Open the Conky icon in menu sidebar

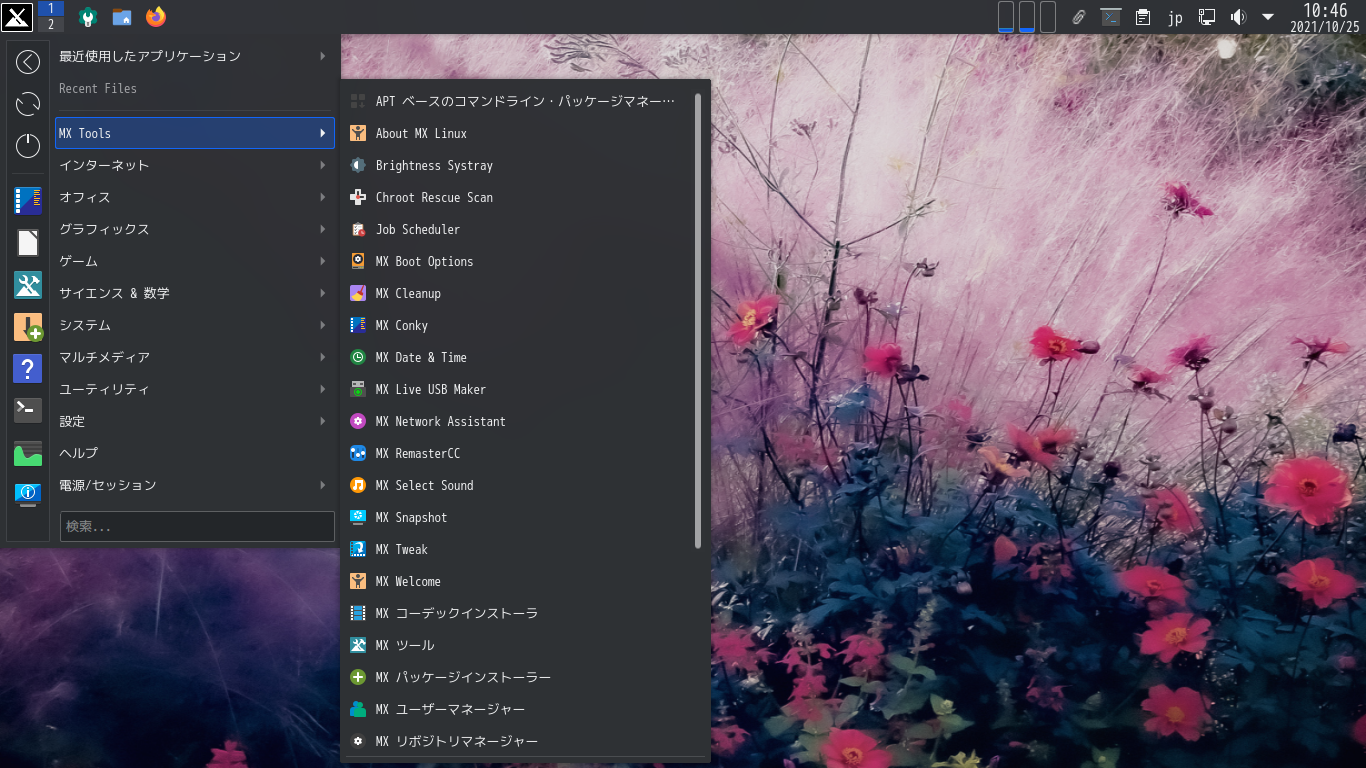pyautogui.click(x=28, y=201)
